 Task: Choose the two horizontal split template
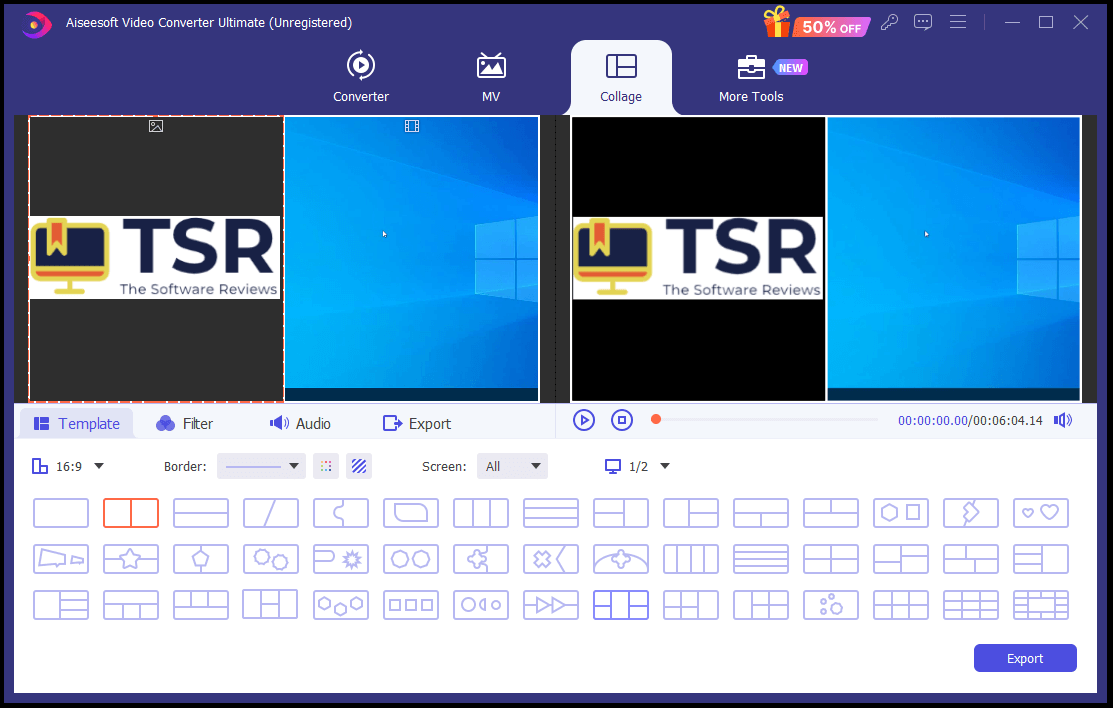(x=201, y=513)
